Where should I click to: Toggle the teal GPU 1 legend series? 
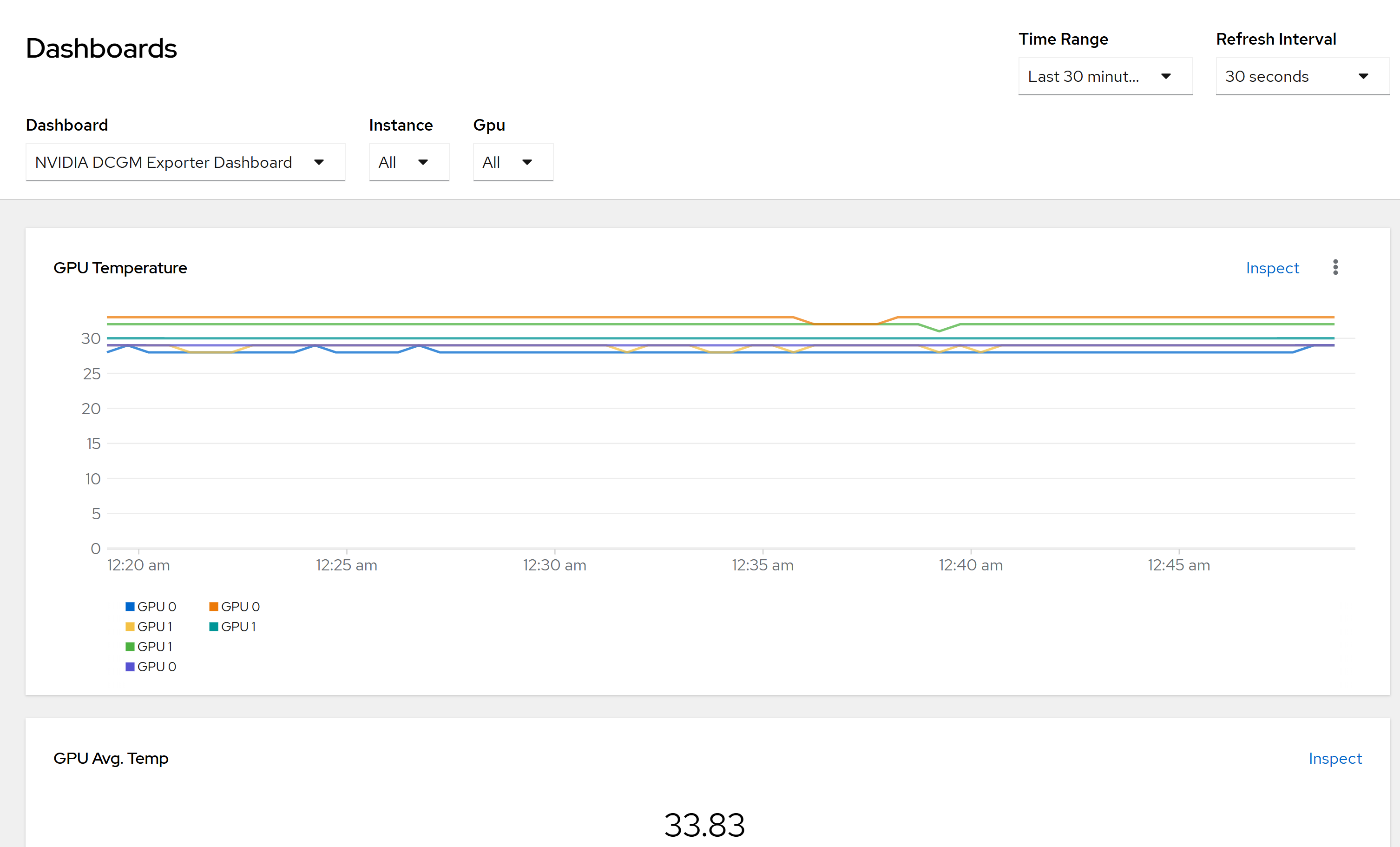[232, 627]
